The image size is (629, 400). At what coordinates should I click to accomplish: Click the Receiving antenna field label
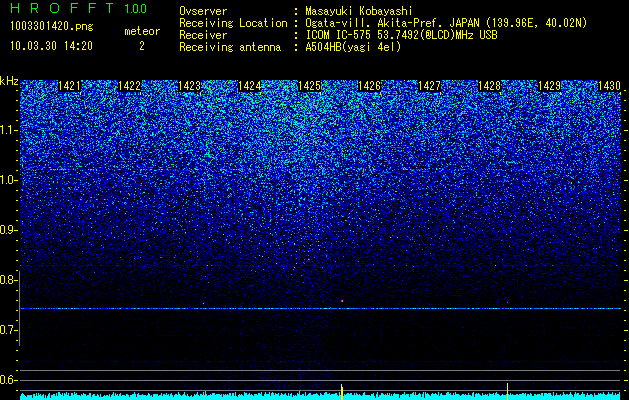tap(230, 47)
